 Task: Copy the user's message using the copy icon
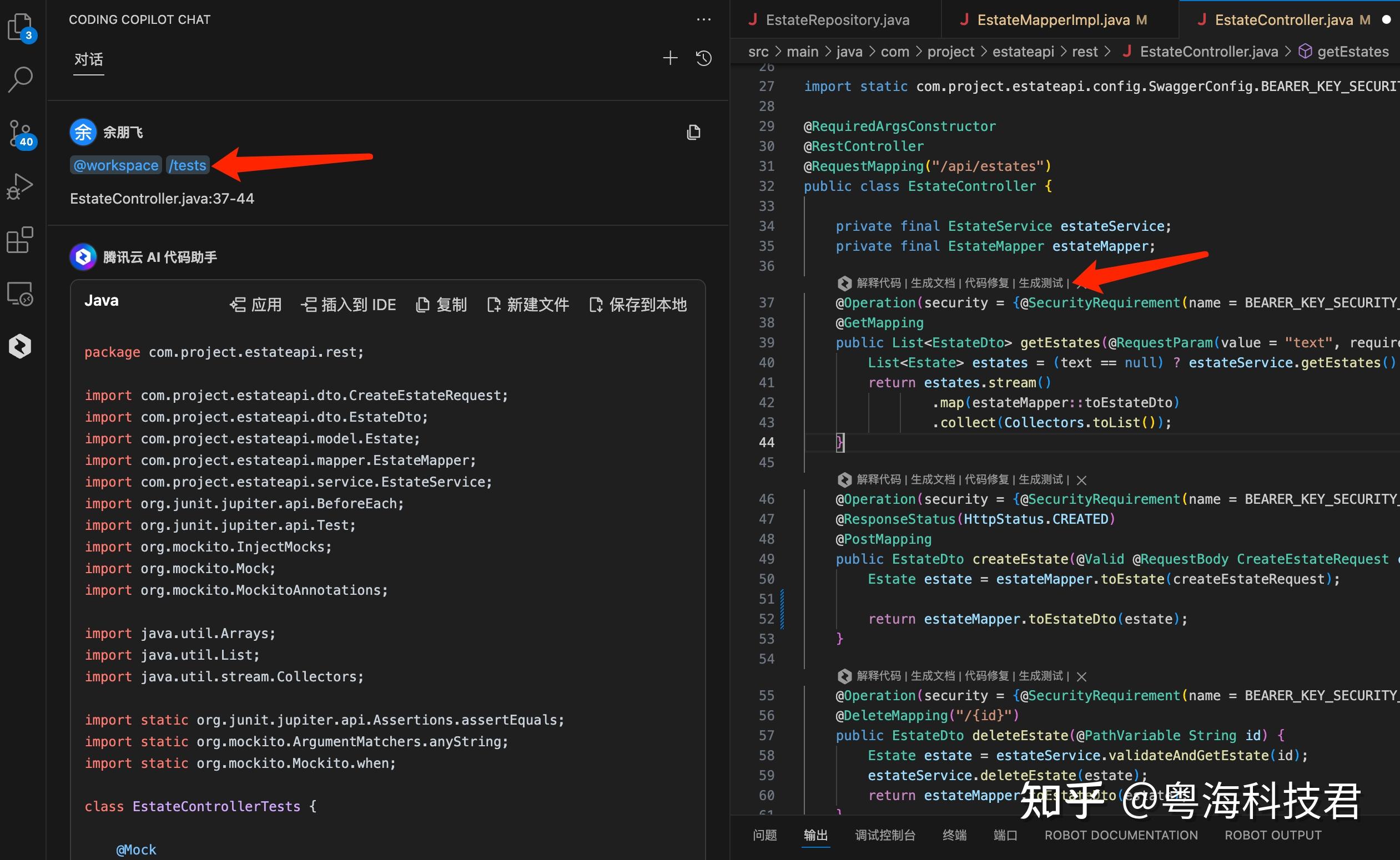click(693, 132)
